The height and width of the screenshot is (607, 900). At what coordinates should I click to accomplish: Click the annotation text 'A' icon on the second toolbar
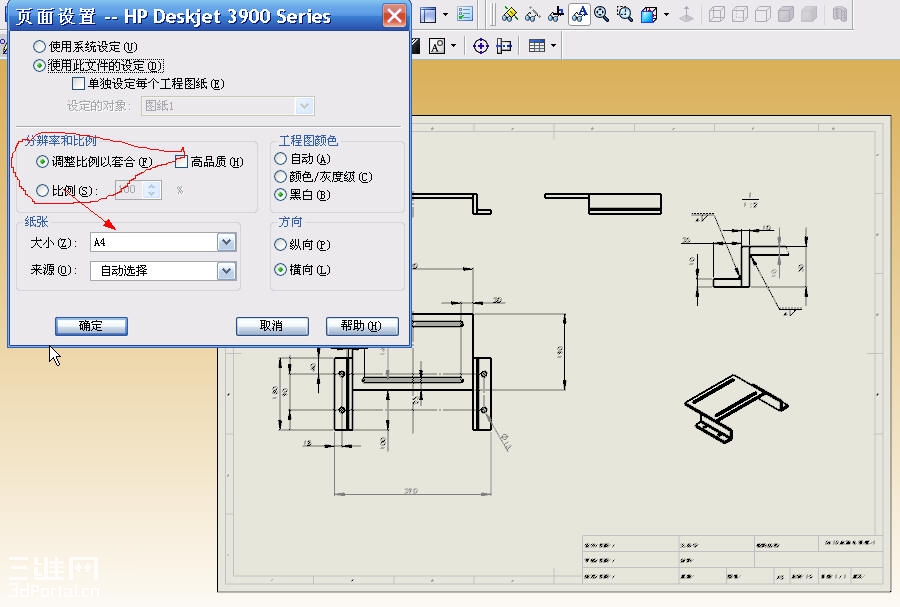[x=437, y=46]
